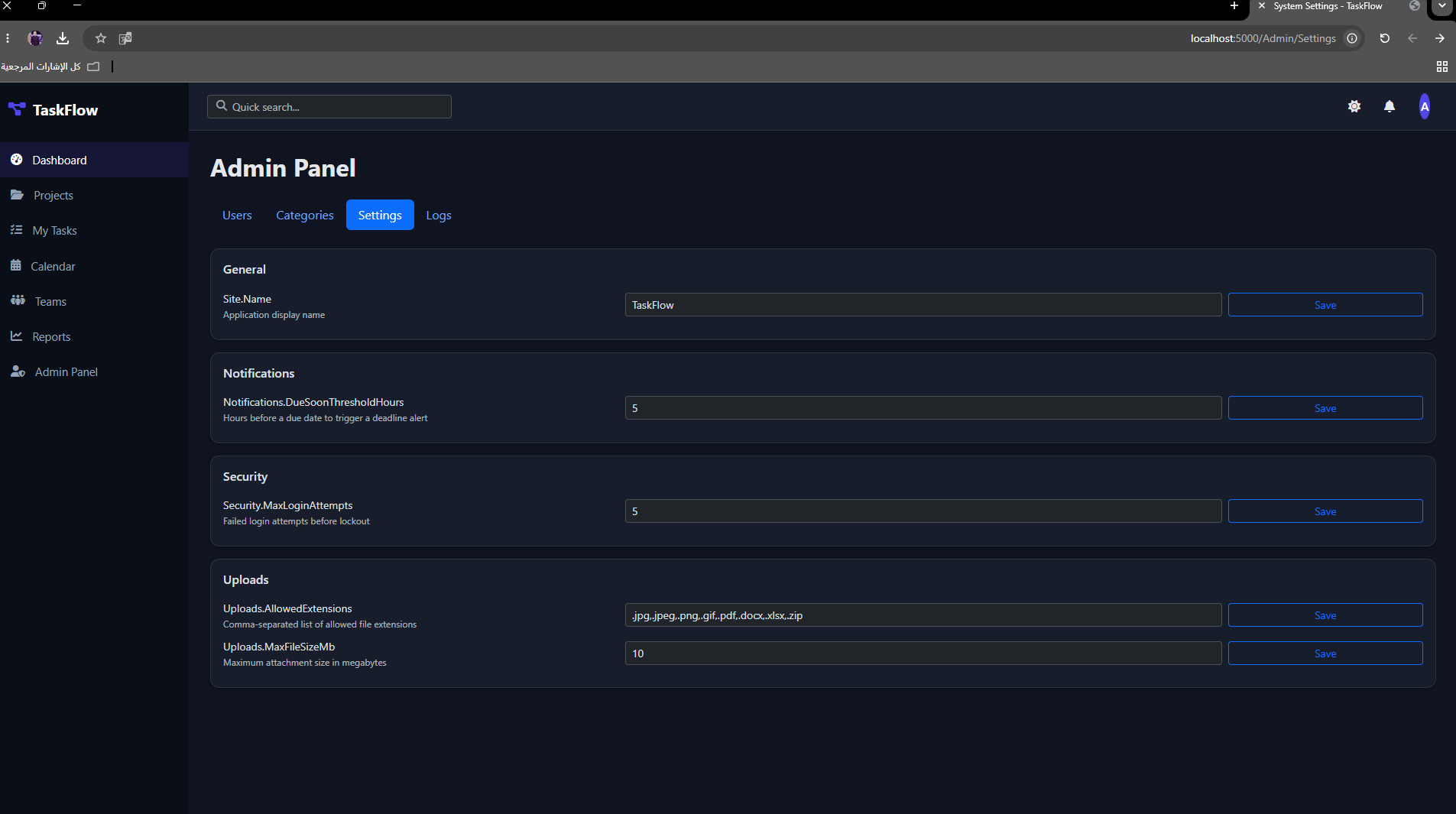The height and width of the screenshot is (814, 1456).
Task: Open Admin Panel sidebar link
Action: tap(94, 371)
